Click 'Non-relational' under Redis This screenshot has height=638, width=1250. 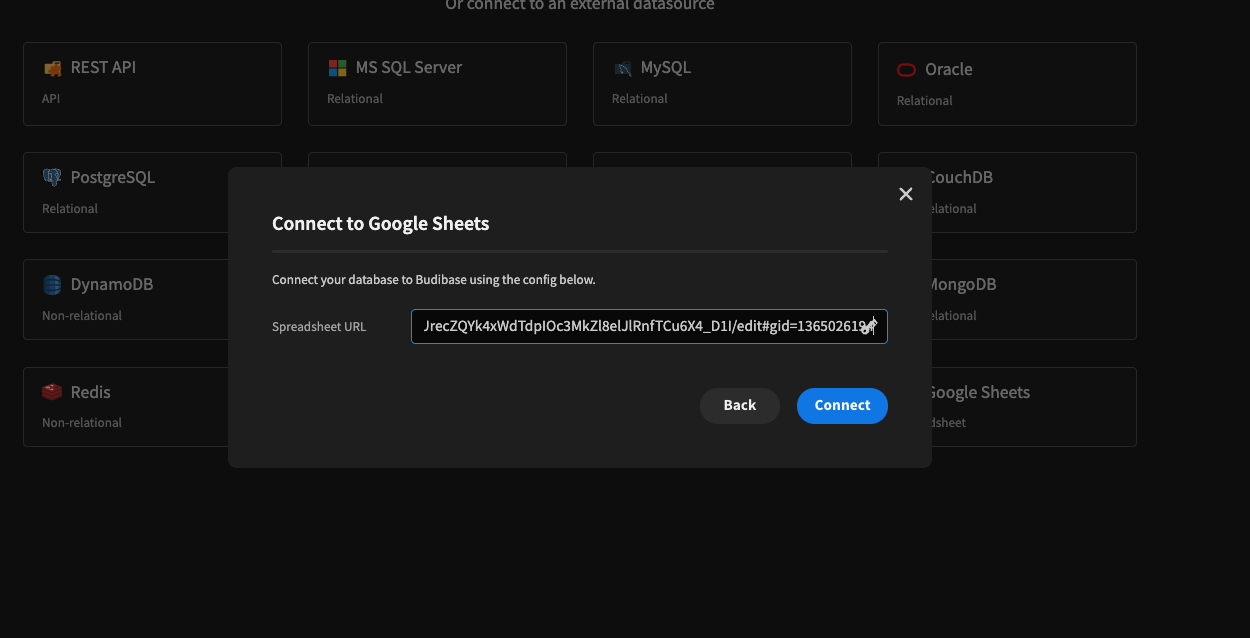pyautogui.click(x=82, y=422)
